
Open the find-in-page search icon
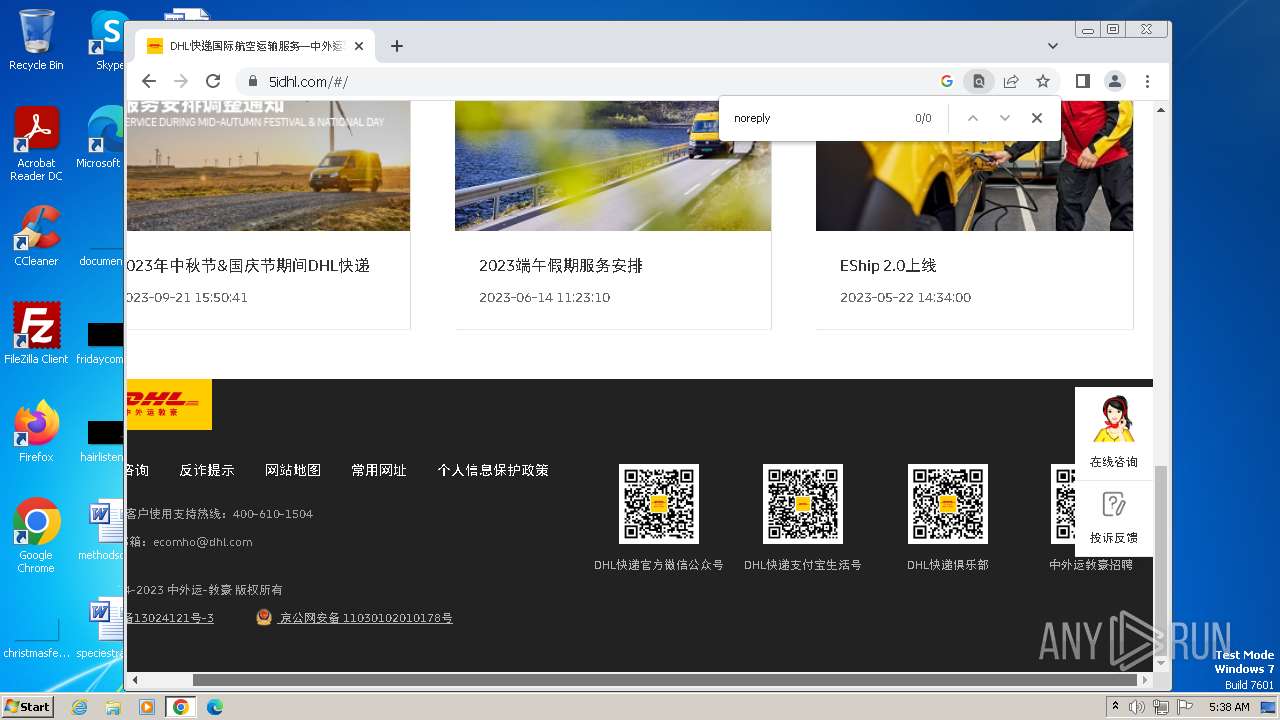pyautogui.click(x=979, y=82)
